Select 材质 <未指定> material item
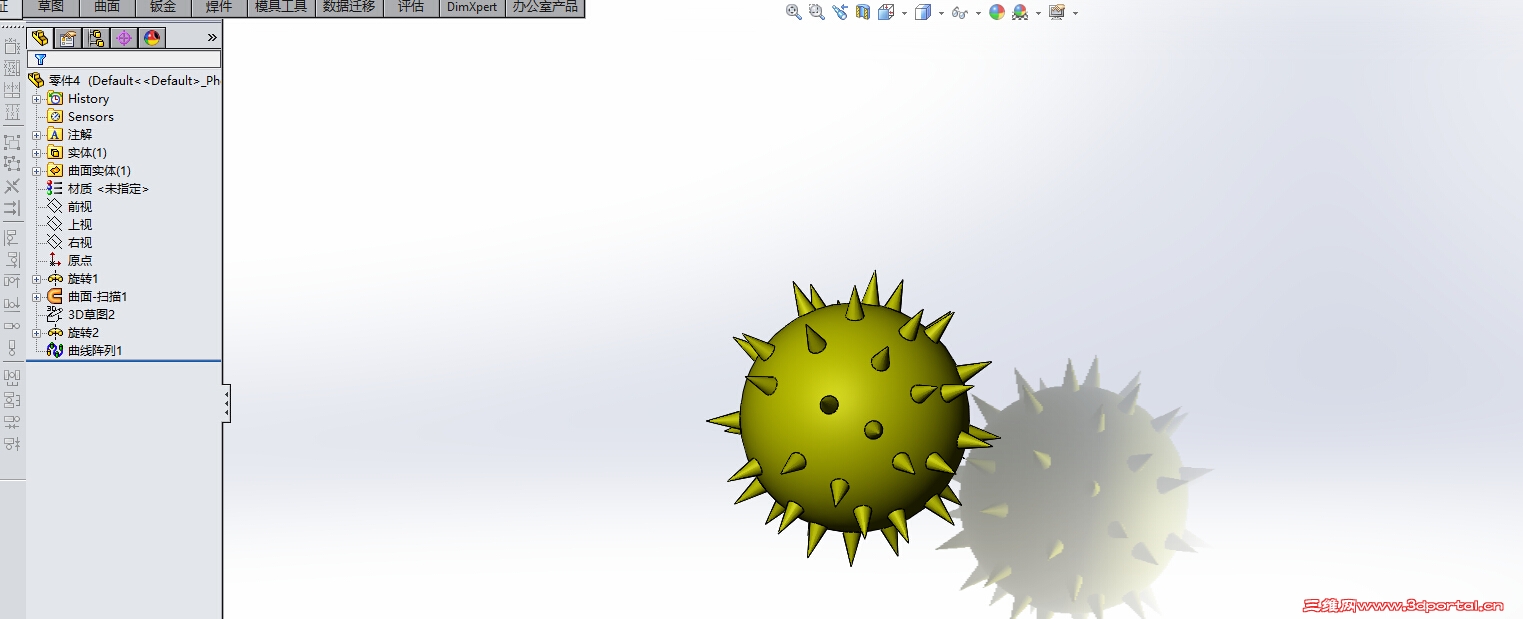Image resolution: width=1523 pixels, height=619 pixels. click(108, 189)
